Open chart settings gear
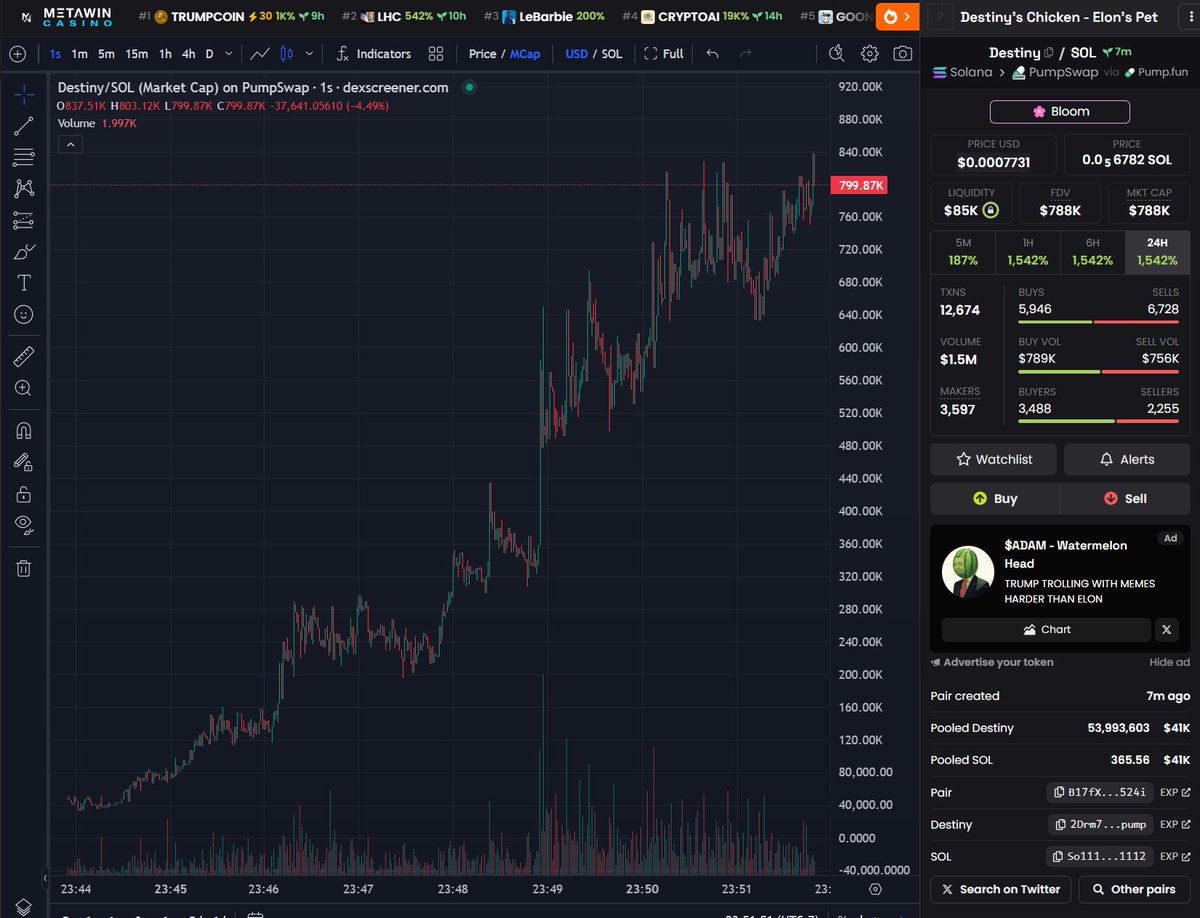Image resolution: width=1200 pixels, height=918 pixels. [x=870, y=54]
